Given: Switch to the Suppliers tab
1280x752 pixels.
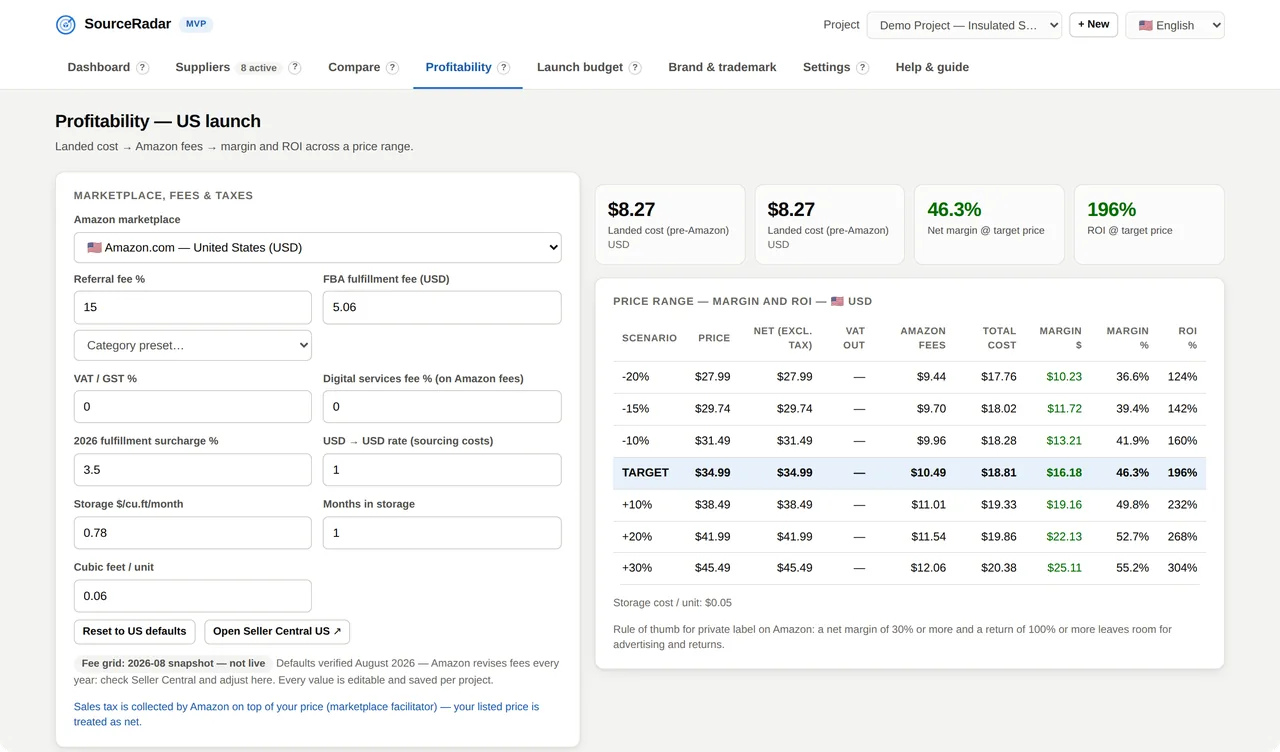Looking at the screenshot, I should point(203,67).
